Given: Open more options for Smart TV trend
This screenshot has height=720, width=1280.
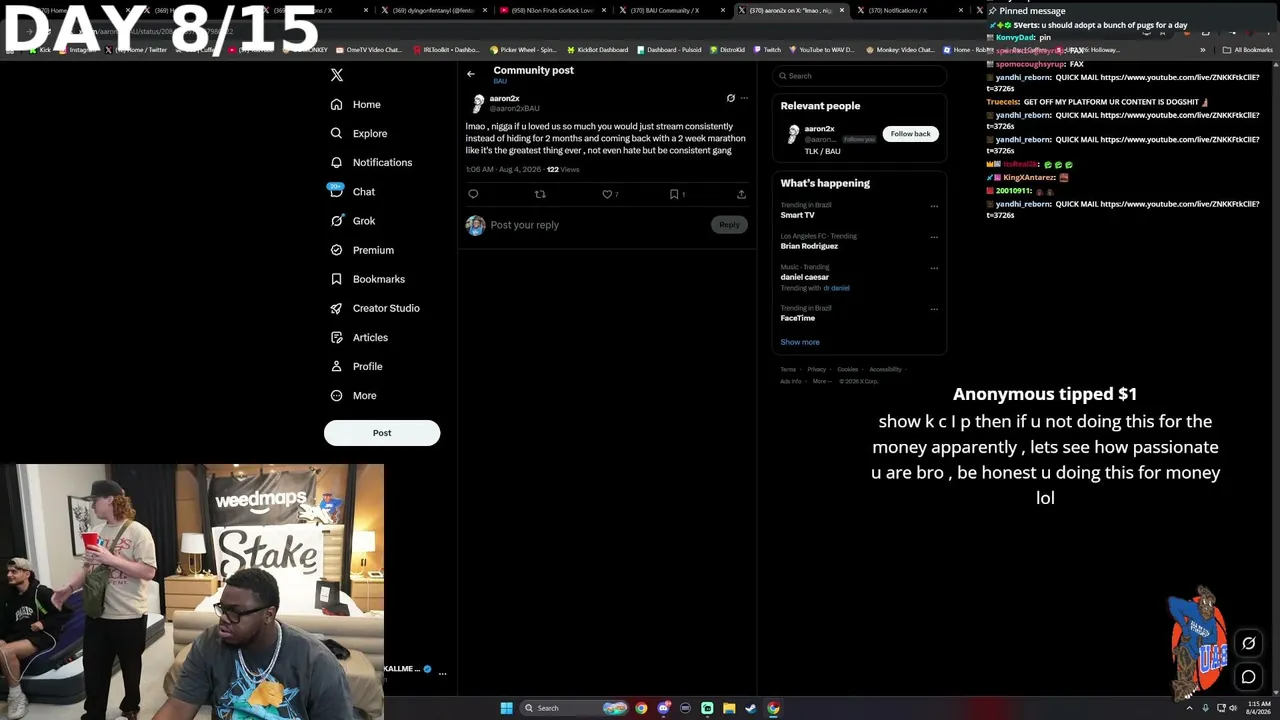Looking at the screenshot, I should pos(934,206).
